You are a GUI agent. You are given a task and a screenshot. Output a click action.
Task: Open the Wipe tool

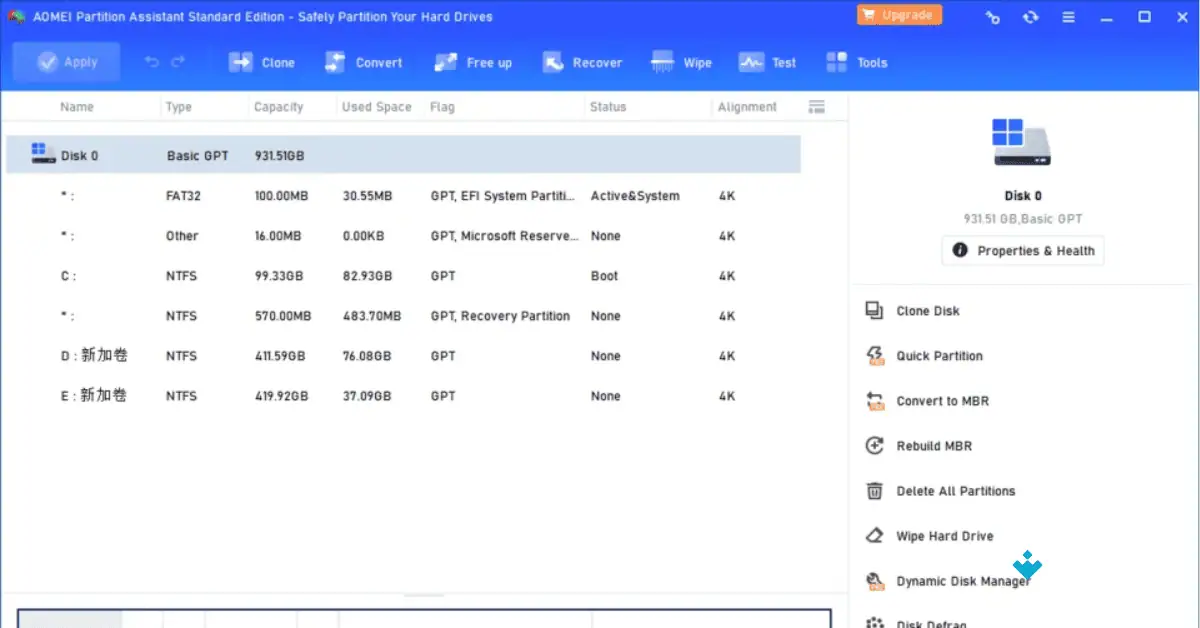[x=681, y=61]
